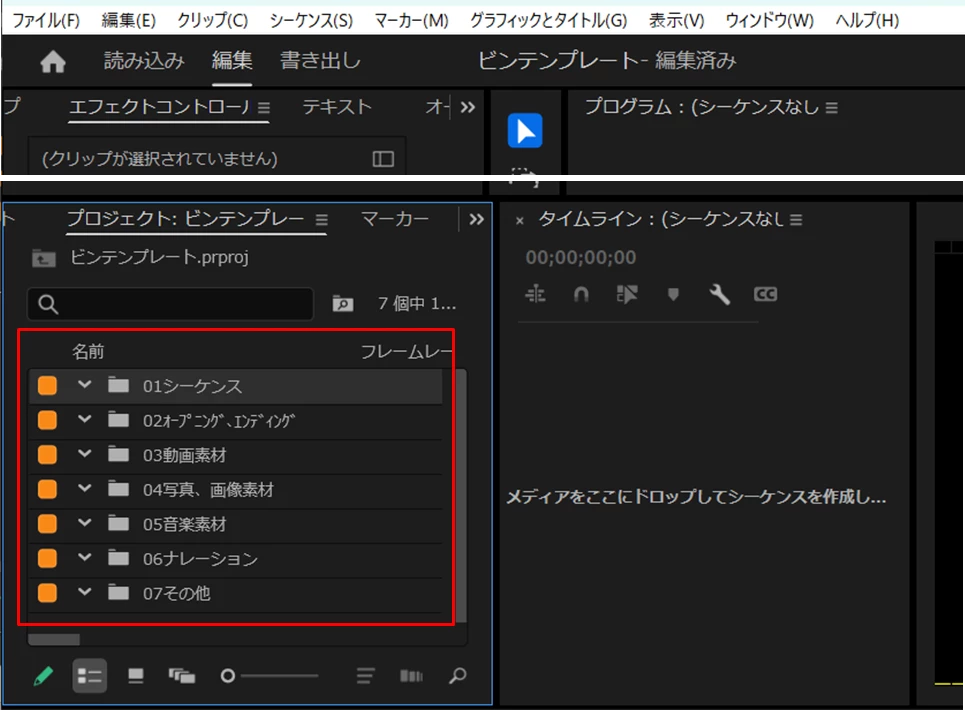Switch to icon view in Project panel

click(135, 676)
